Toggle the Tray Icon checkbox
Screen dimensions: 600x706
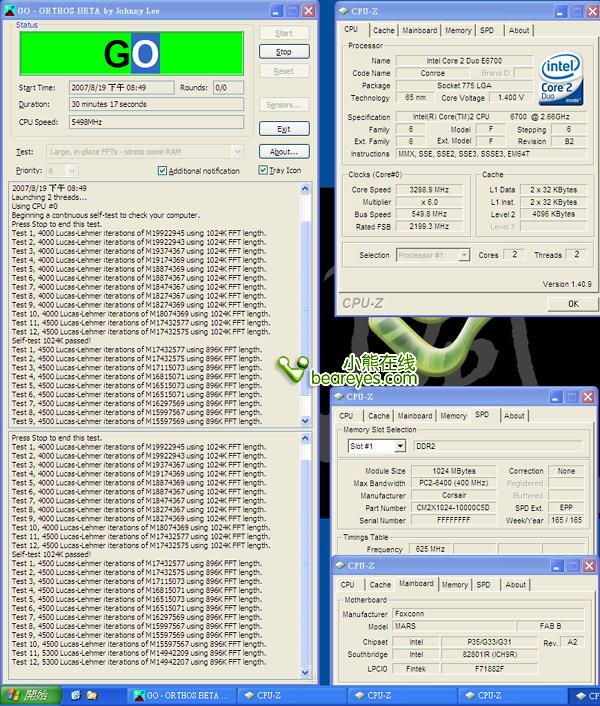tap(263, 170)
